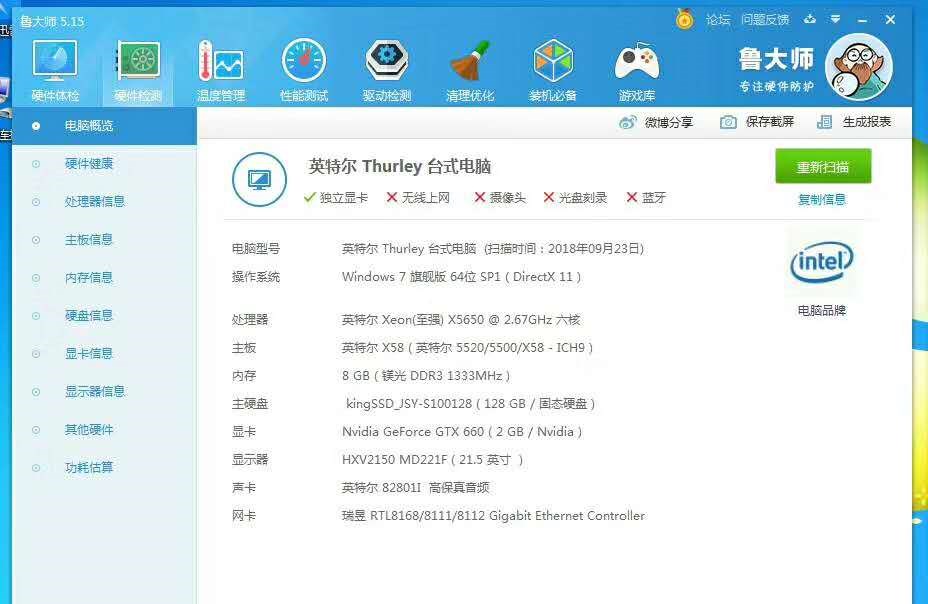
Task: Click processor value Xeon X5650 text
Action: tap(461, 319)
